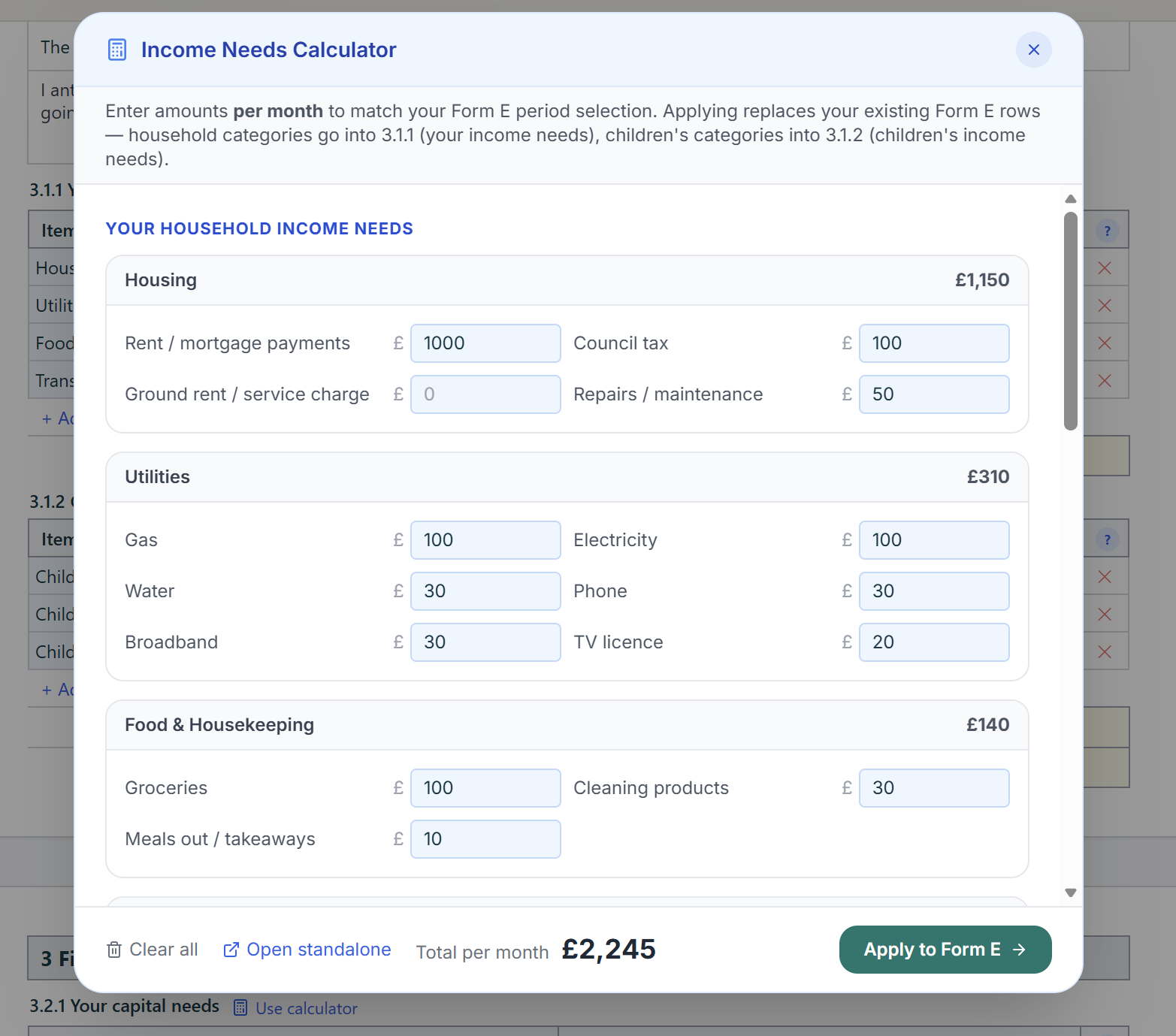The image size is (1176, 1036).
Task: Click the Housing subtotal '£1,150'
Action: [982, 280]
